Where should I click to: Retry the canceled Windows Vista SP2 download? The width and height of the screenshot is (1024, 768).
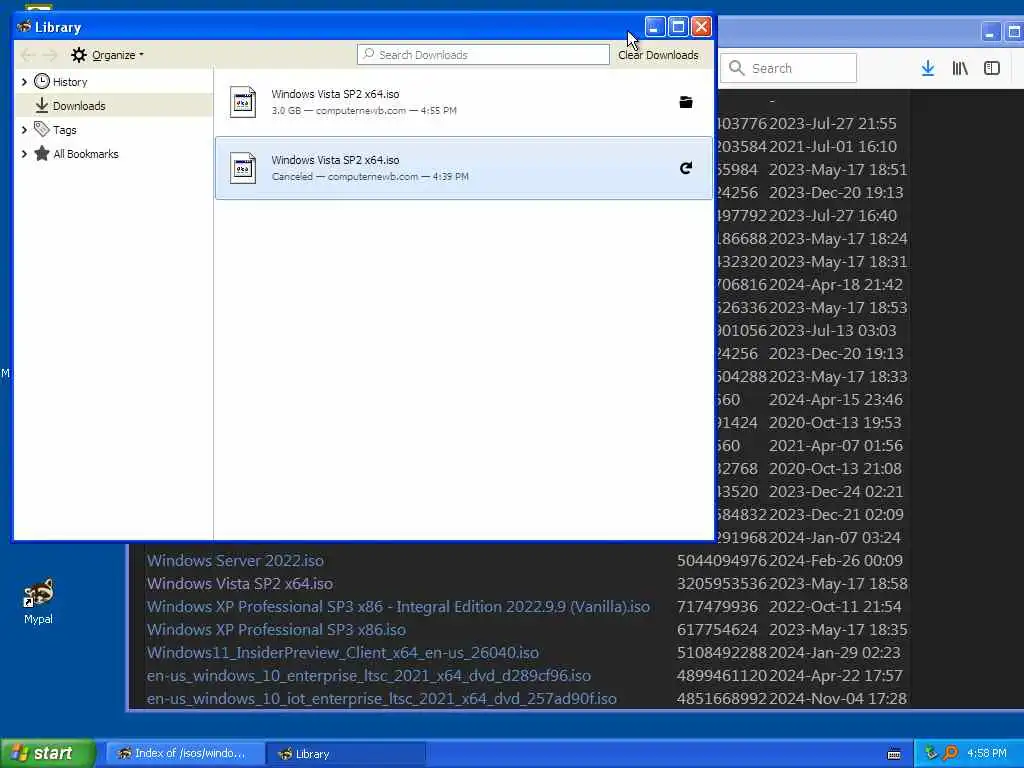[686, 168]
